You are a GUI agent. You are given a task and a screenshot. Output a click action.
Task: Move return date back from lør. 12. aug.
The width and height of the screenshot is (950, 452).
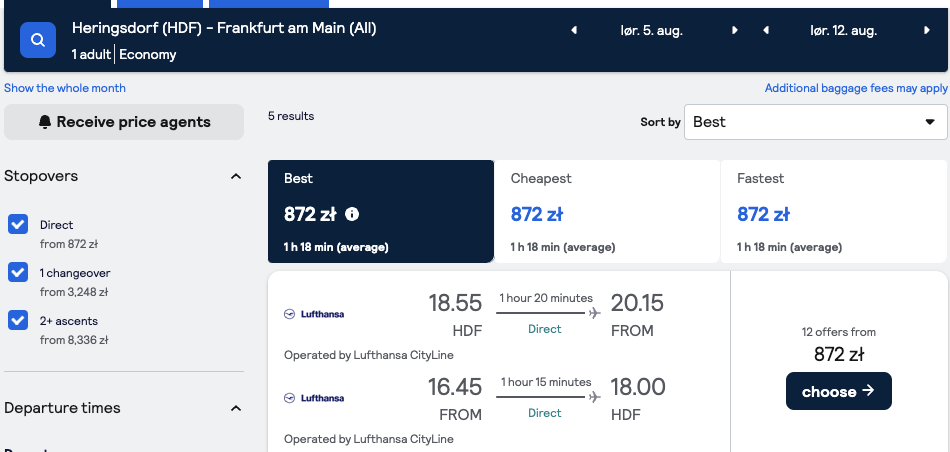766,30
